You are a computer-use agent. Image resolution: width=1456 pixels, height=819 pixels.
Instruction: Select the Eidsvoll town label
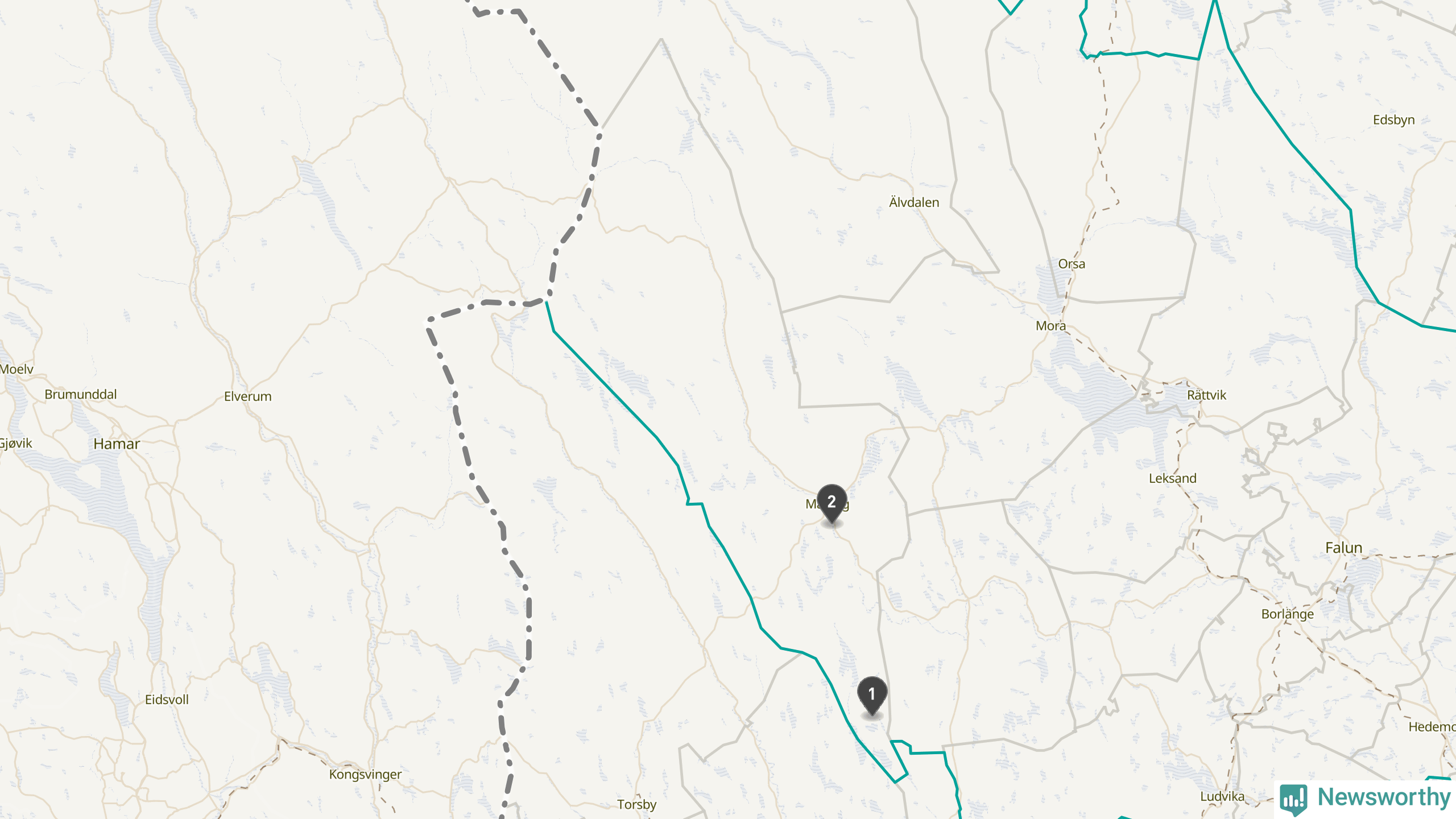point(167,700)
